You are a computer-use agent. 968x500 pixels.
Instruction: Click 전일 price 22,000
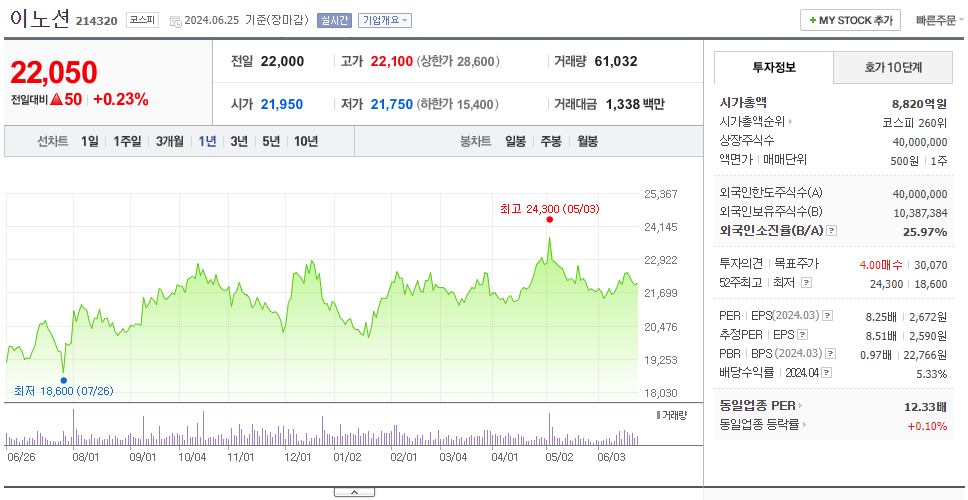[282, 62]
